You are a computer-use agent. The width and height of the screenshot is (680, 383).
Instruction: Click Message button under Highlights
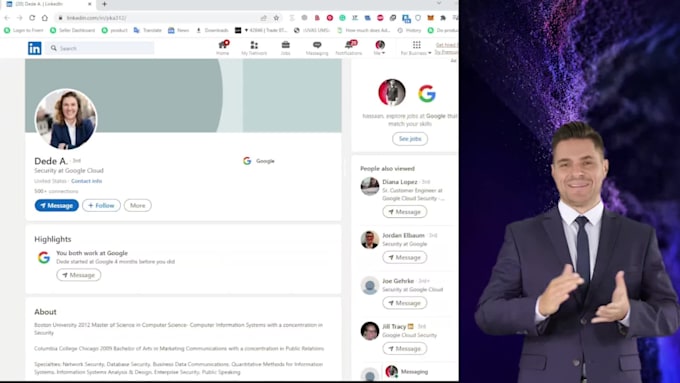coord(78,275)
